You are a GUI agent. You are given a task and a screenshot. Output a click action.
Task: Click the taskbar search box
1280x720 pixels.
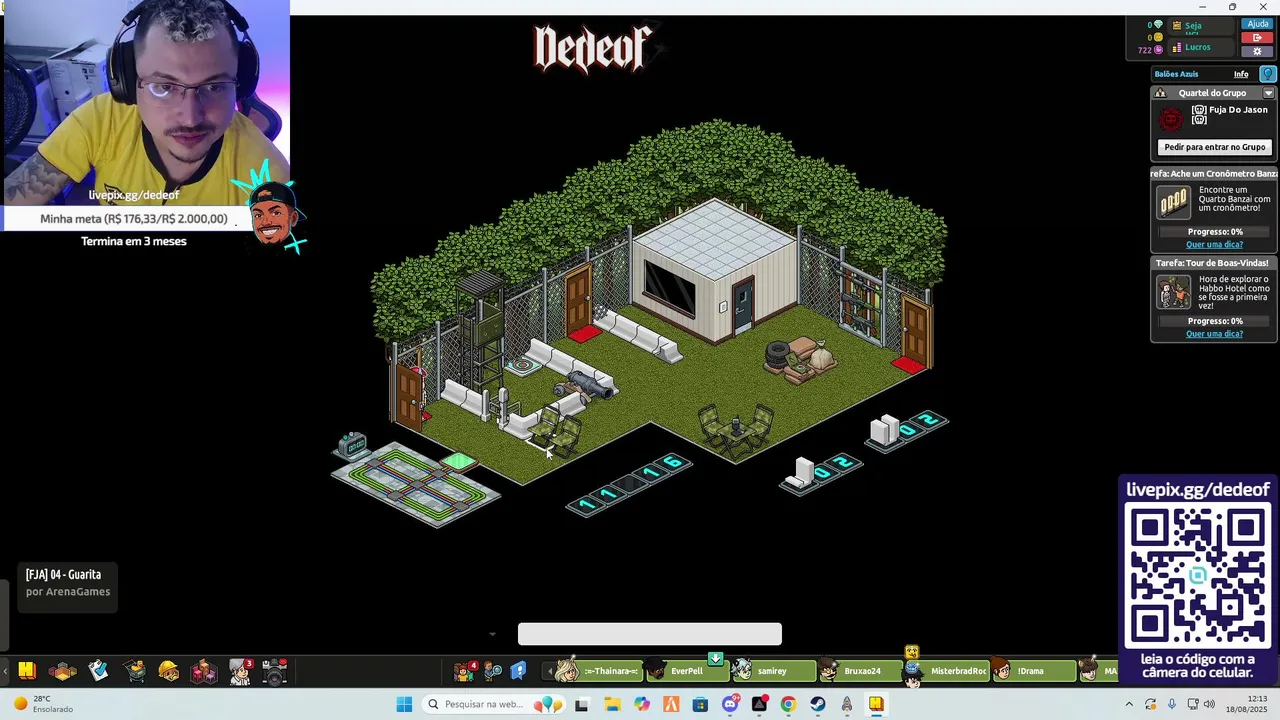[495, 704]
